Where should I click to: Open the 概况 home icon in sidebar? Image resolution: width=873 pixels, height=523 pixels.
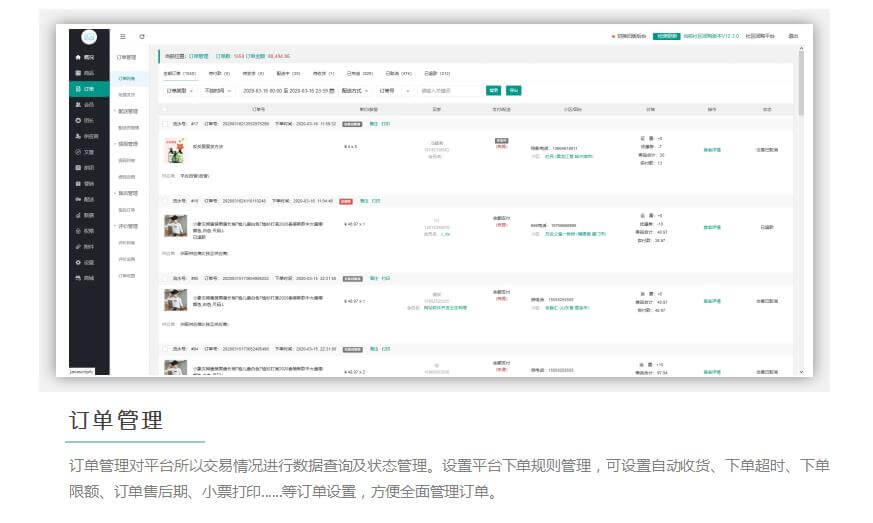pyautogui.click(x=78, y=58)
